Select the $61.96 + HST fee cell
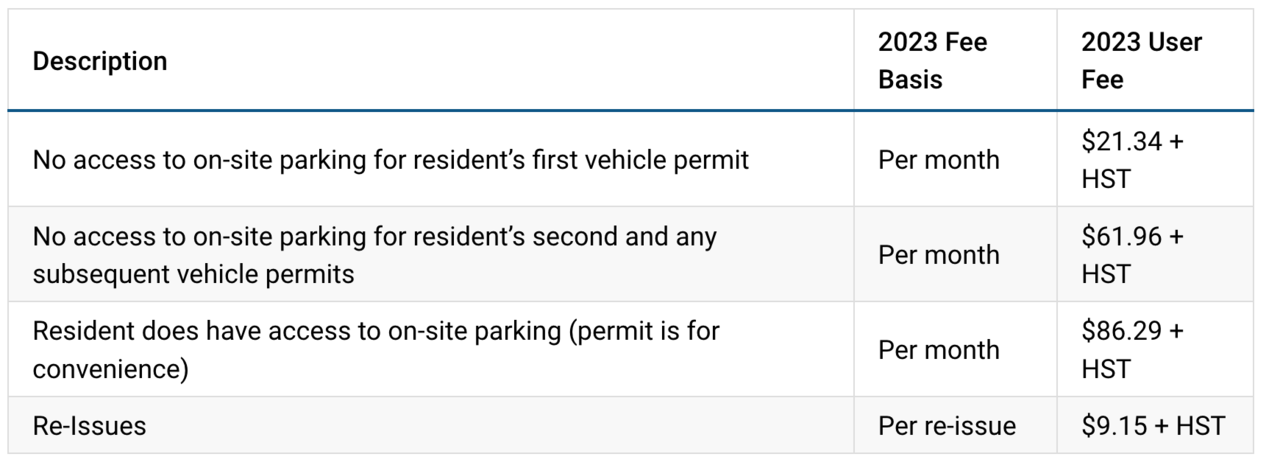Viewport: 1280px width, 468px height. (1132, 255)
